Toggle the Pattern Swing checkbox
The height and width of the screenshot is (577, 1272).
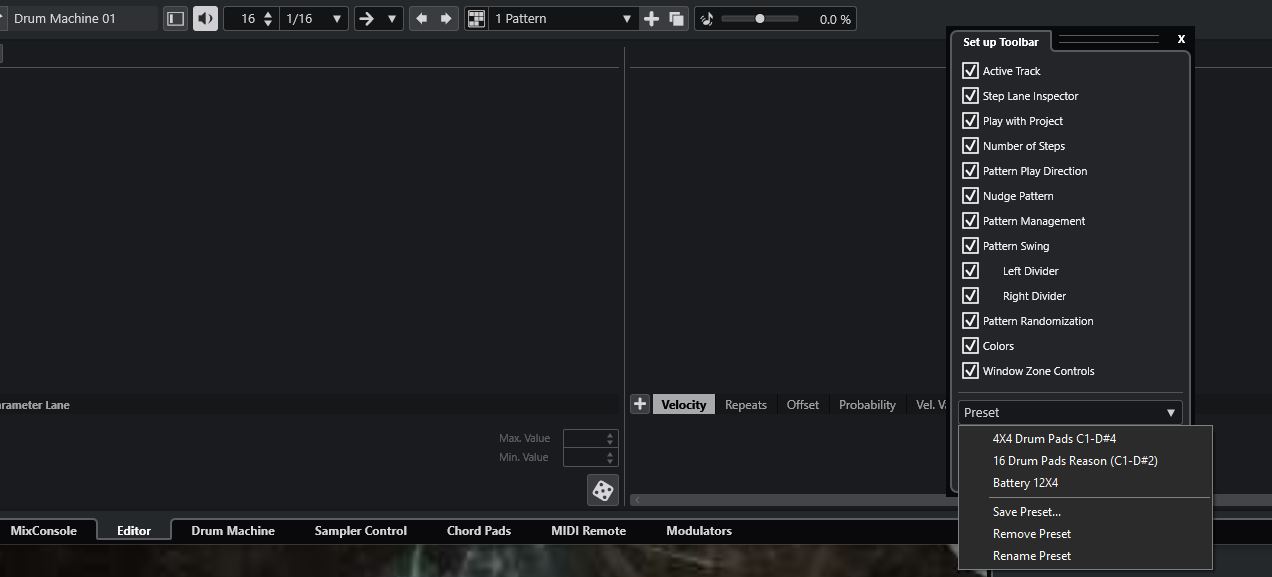point(970,246)
